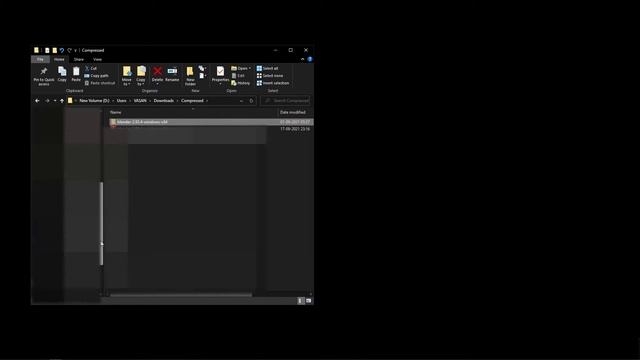
Task: Go forward using the Forward arrow
Action: tap(47, 100)
